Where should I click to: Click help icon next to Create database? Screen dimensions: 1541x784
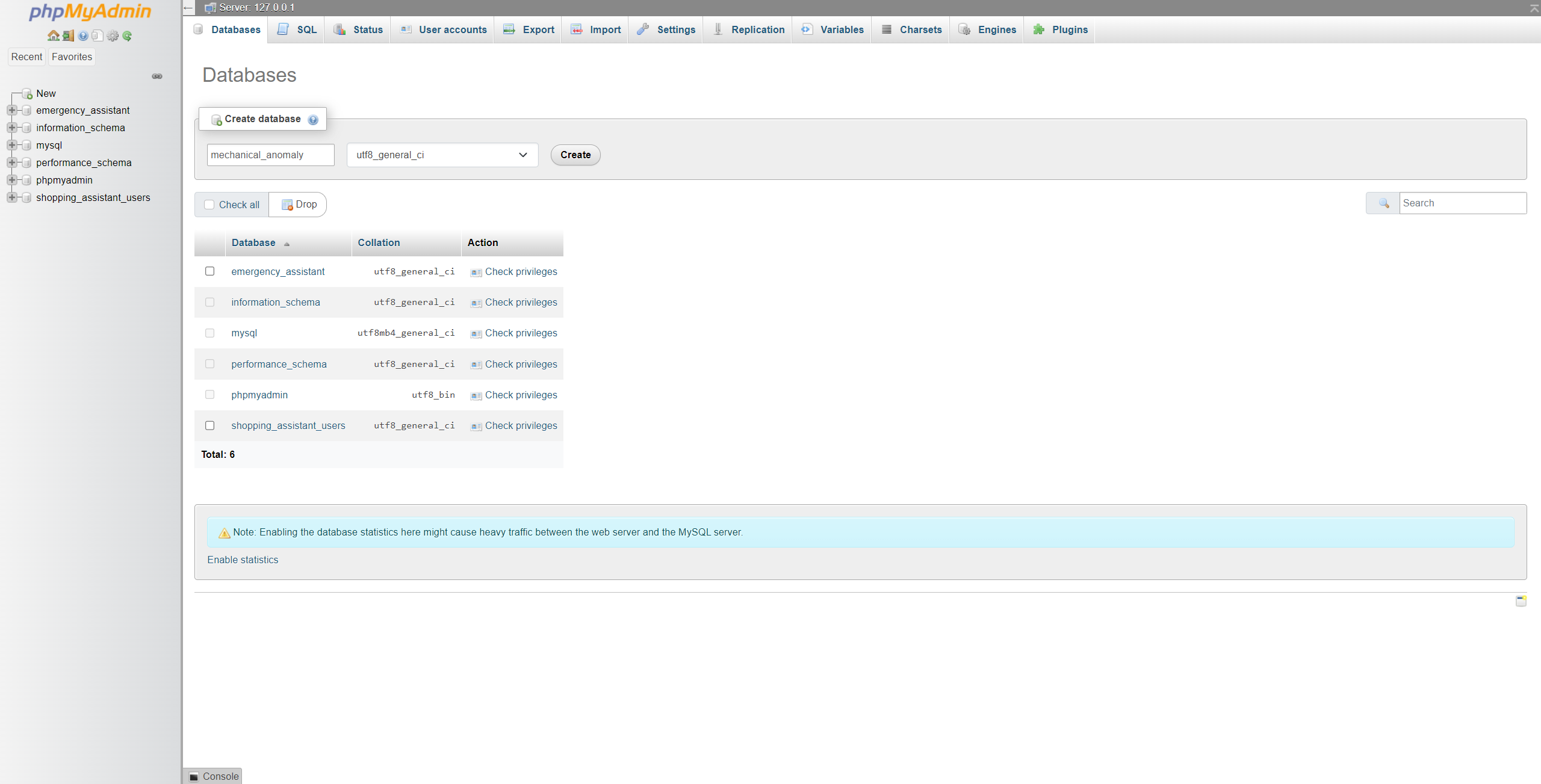(313, 120)
